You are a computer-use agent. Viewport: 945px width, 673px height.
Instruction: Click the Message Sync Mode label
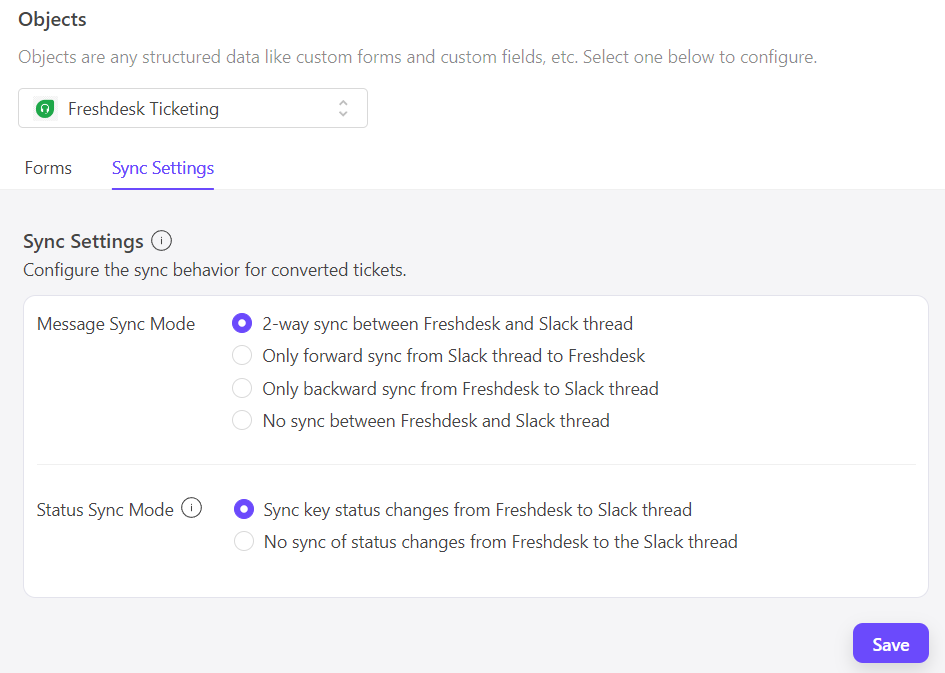tap(116, 324)
